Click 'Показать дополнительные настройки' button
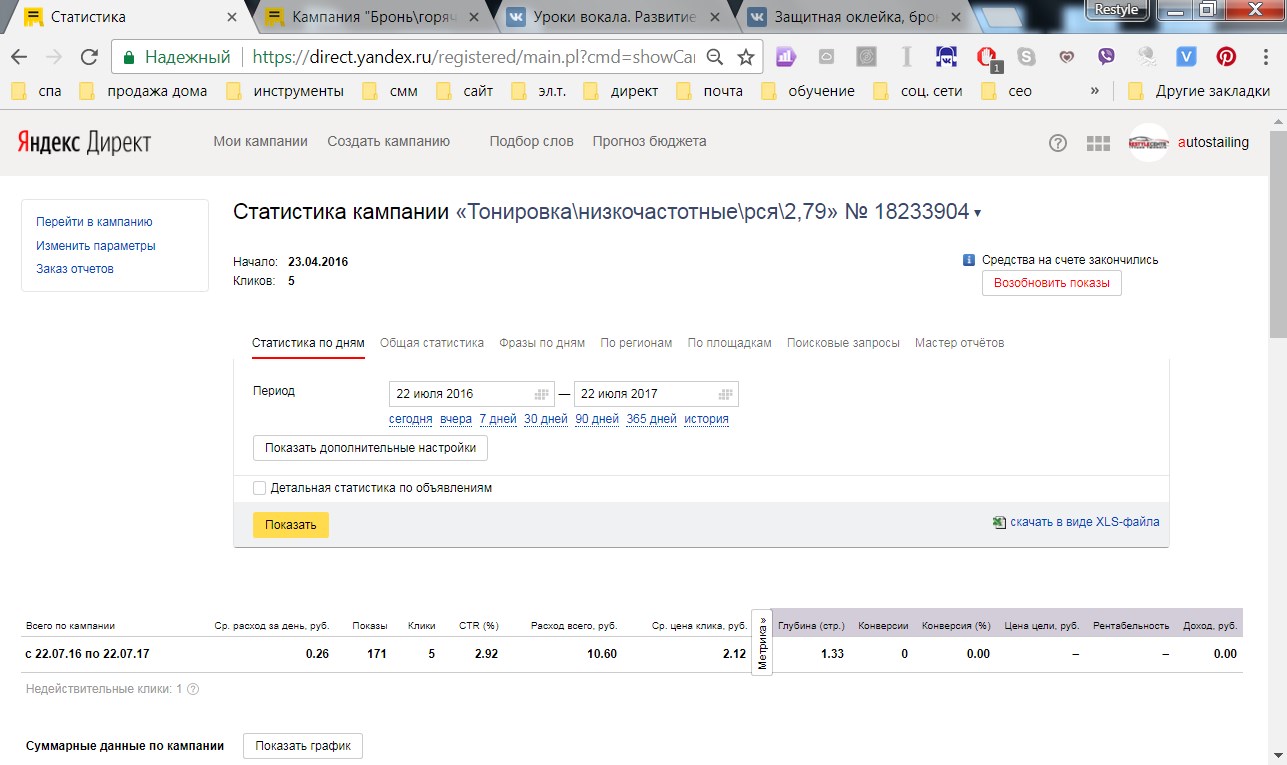The width and height of the screenshot is (1287, 765). (x=370, y=448)
